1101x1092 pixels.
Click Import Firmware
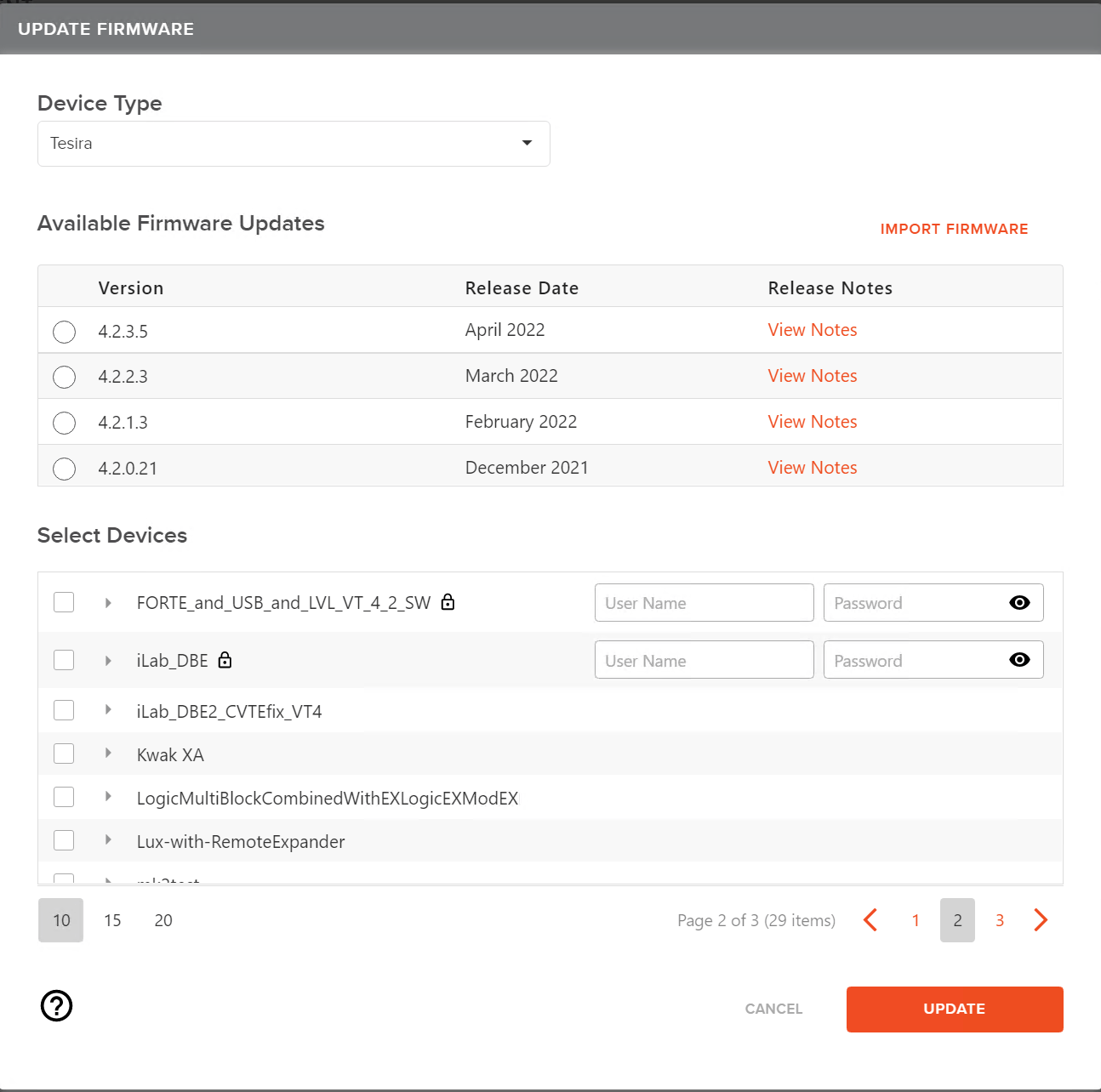954,229
